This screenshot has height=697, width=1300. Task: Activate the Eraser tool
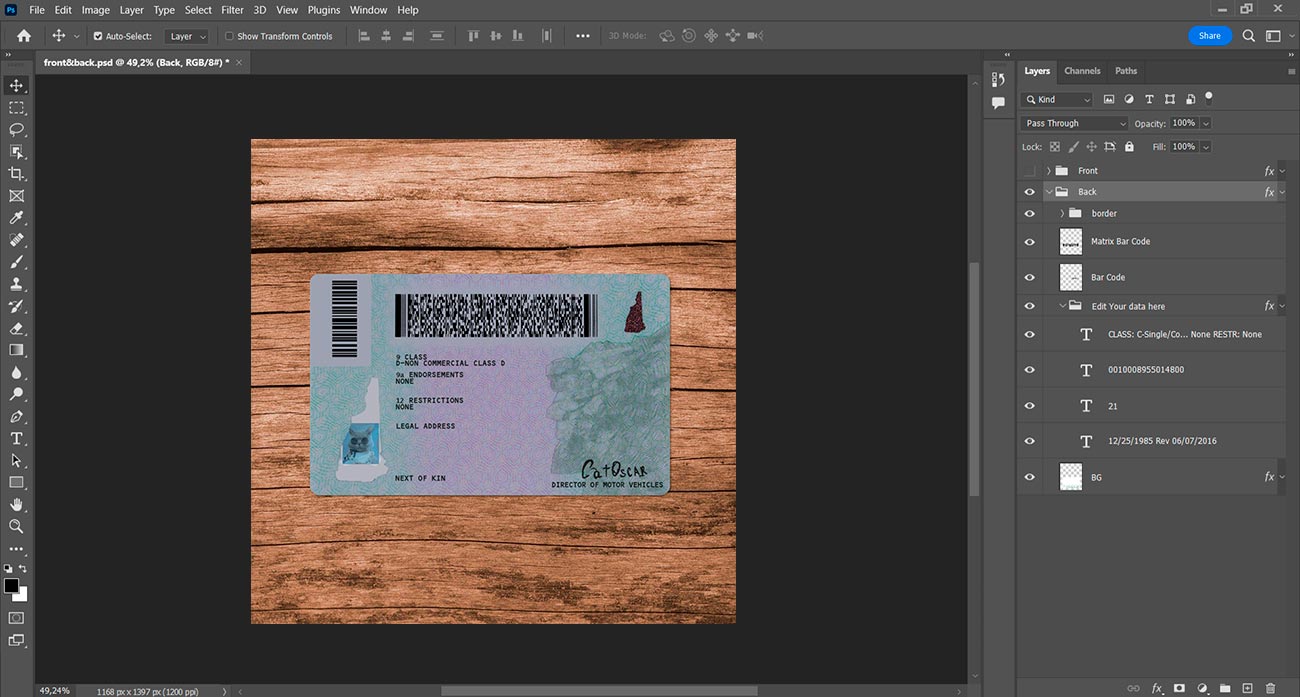pyautogui.click(x=16, y=328)
